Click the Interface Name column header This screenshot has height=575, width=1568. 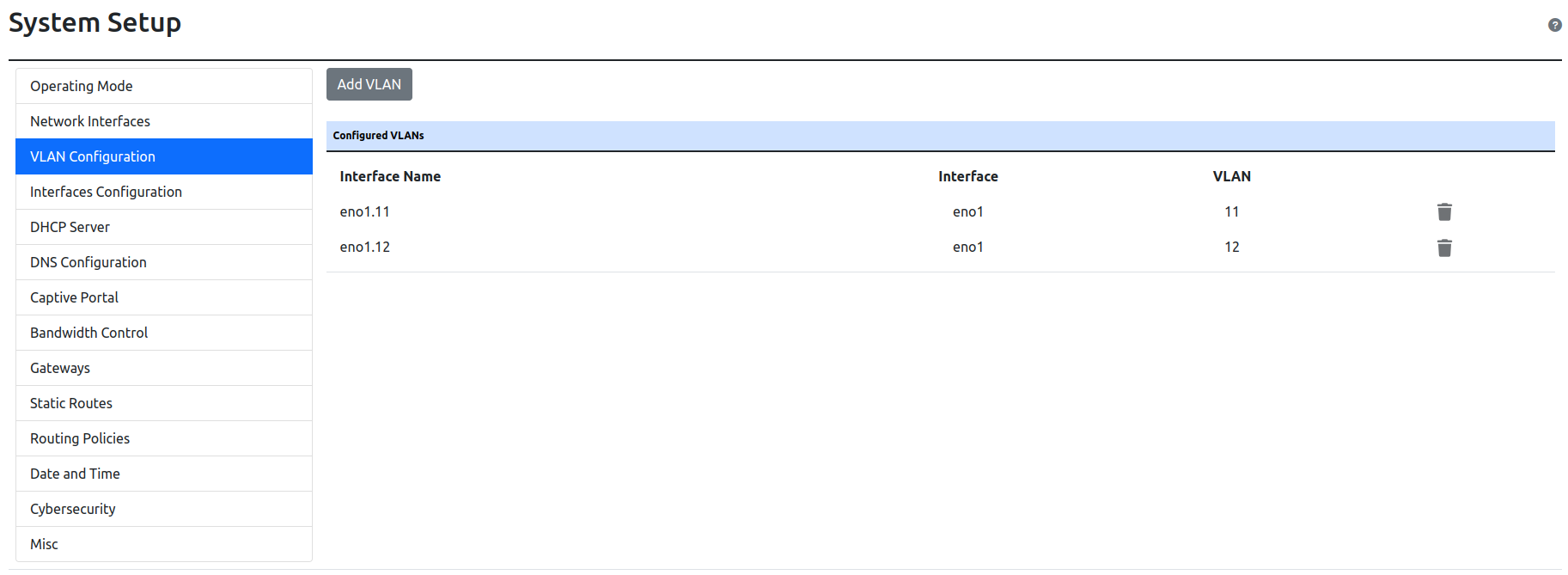click(x=390, y=176)
